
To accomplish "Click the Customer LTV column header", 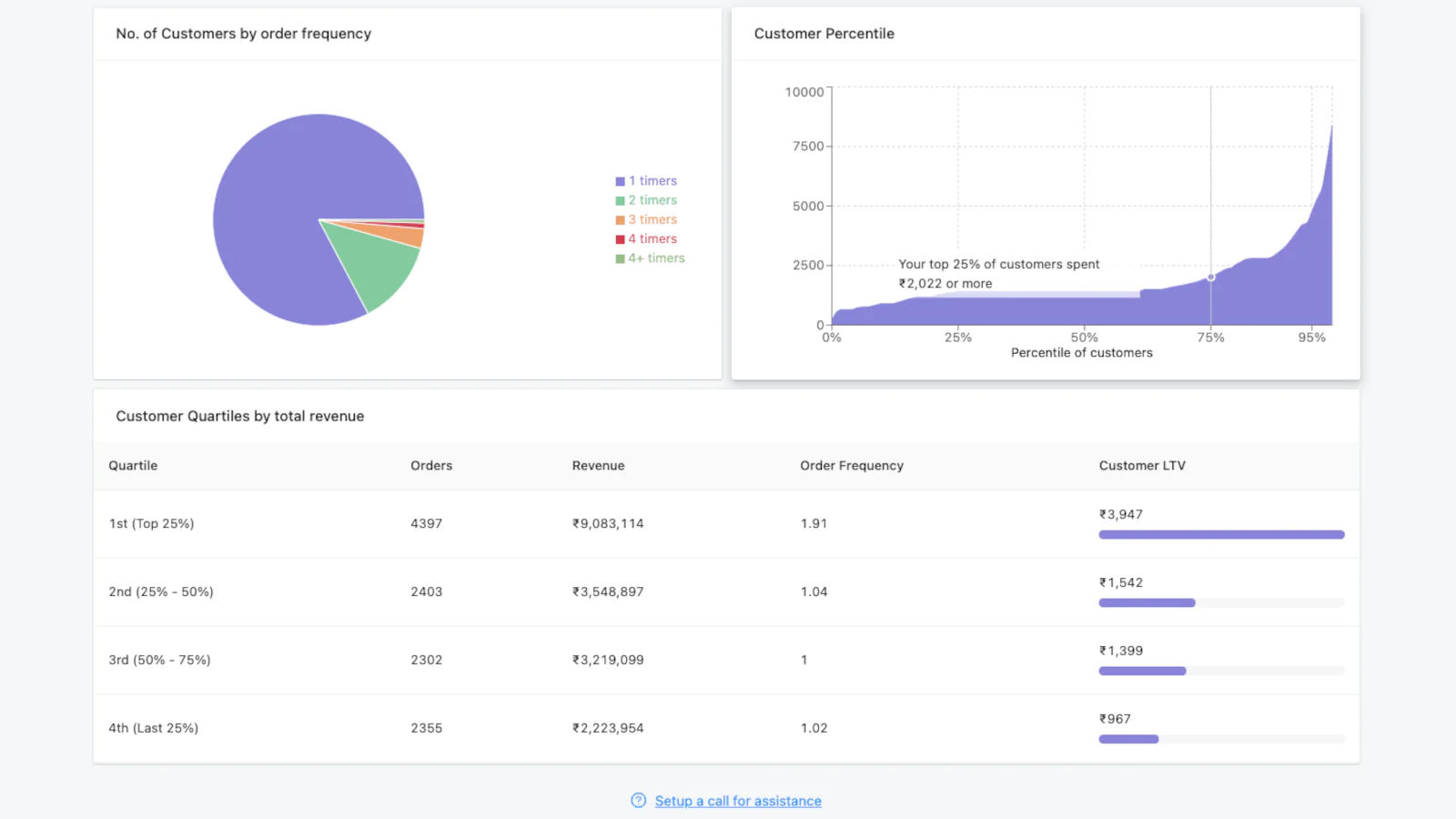I will [x=1142, y=466].
